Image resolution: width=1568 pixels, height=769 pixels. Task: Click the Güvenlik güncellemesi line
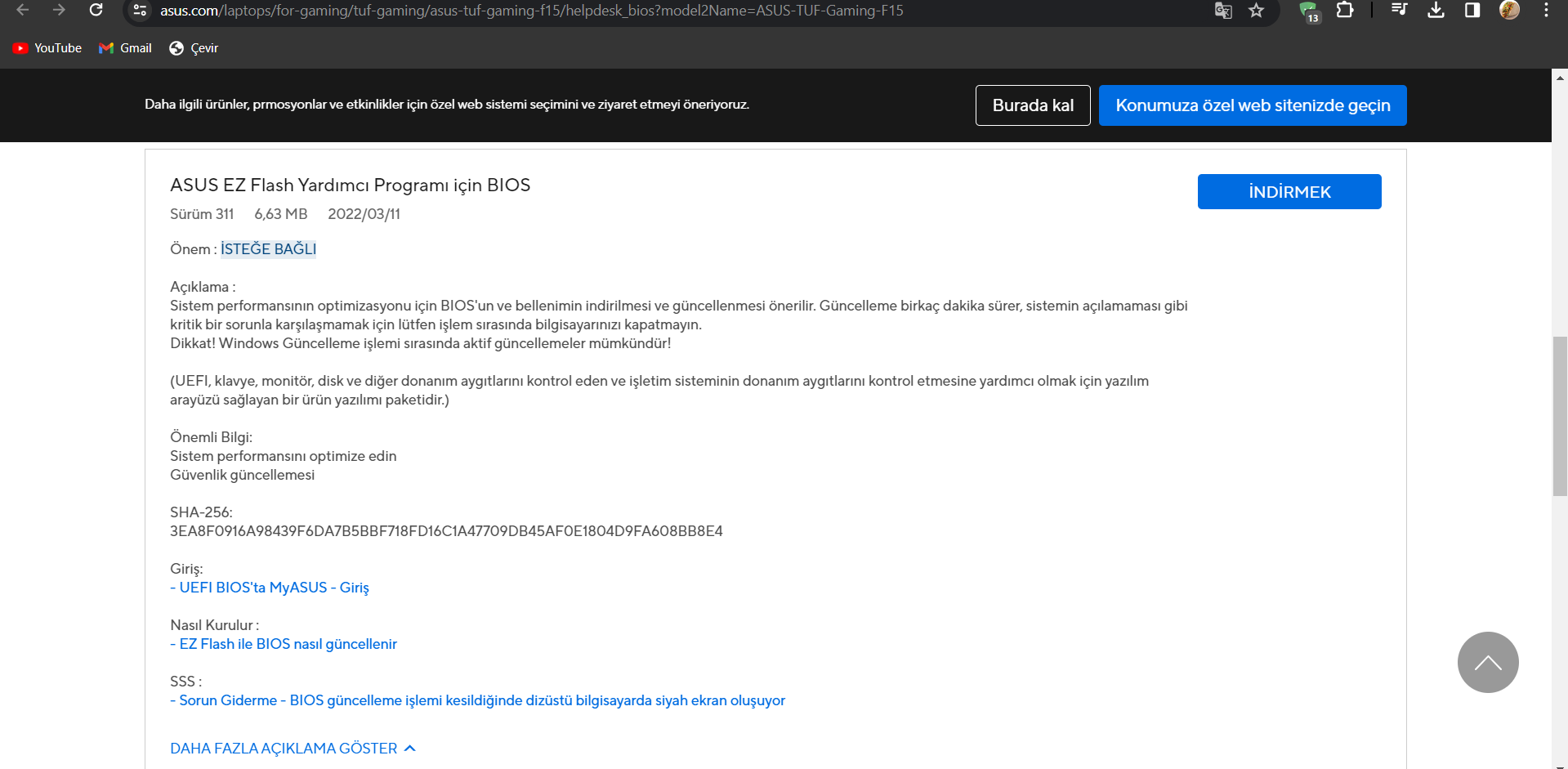click(x=242, y=475)
